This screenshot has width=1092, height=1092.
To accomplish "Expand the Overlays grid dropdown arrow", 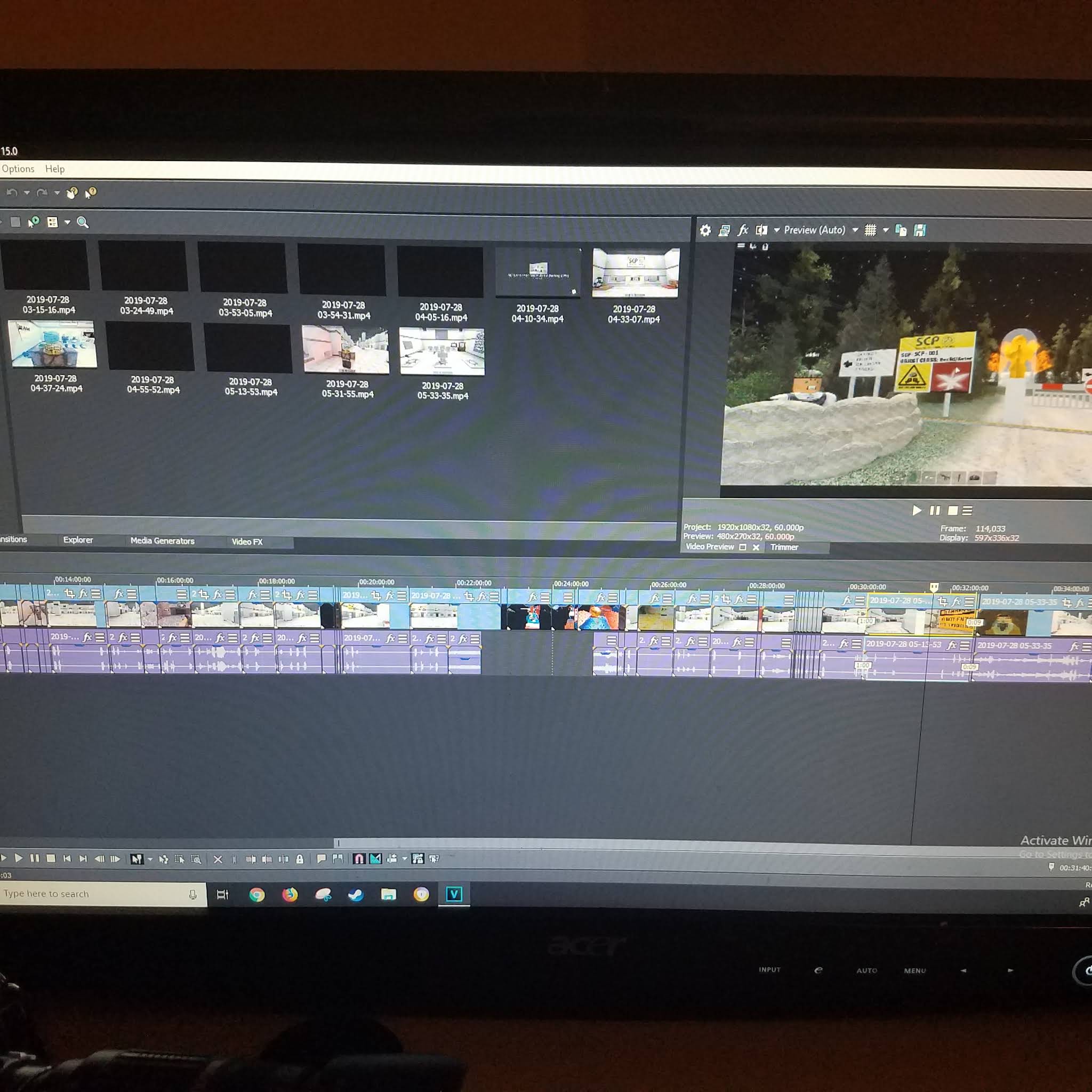I will pos(886,230).
